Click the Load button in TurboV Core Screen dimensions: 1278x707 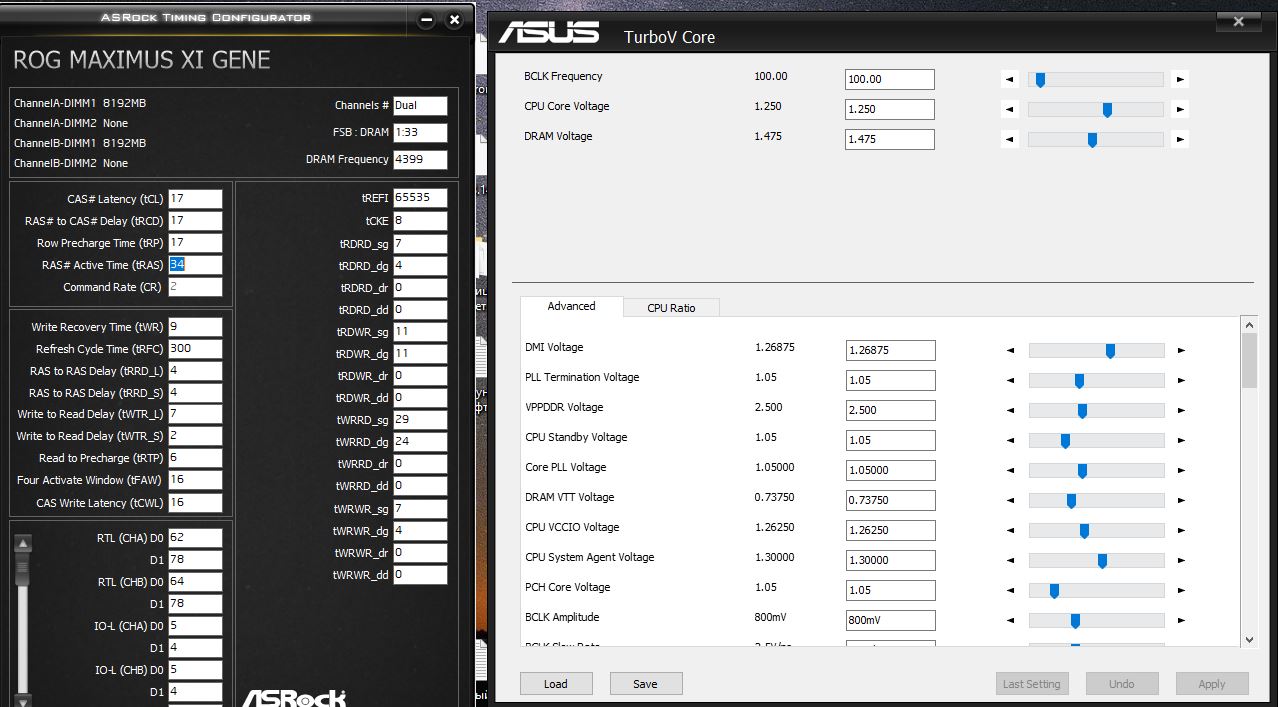point(556,684)
